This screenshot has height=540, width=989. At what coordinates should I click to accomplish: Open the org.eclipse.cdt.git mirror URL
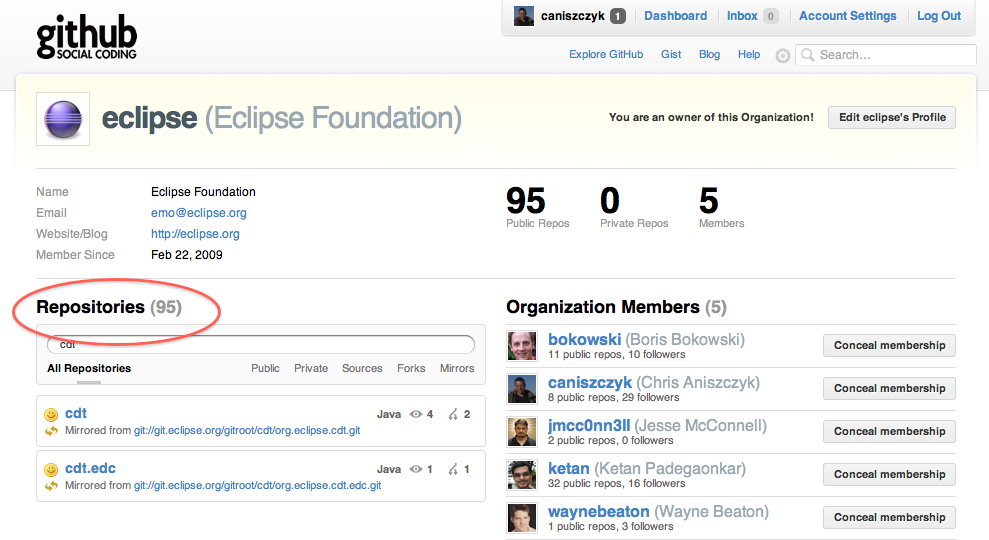click(247, 431)
